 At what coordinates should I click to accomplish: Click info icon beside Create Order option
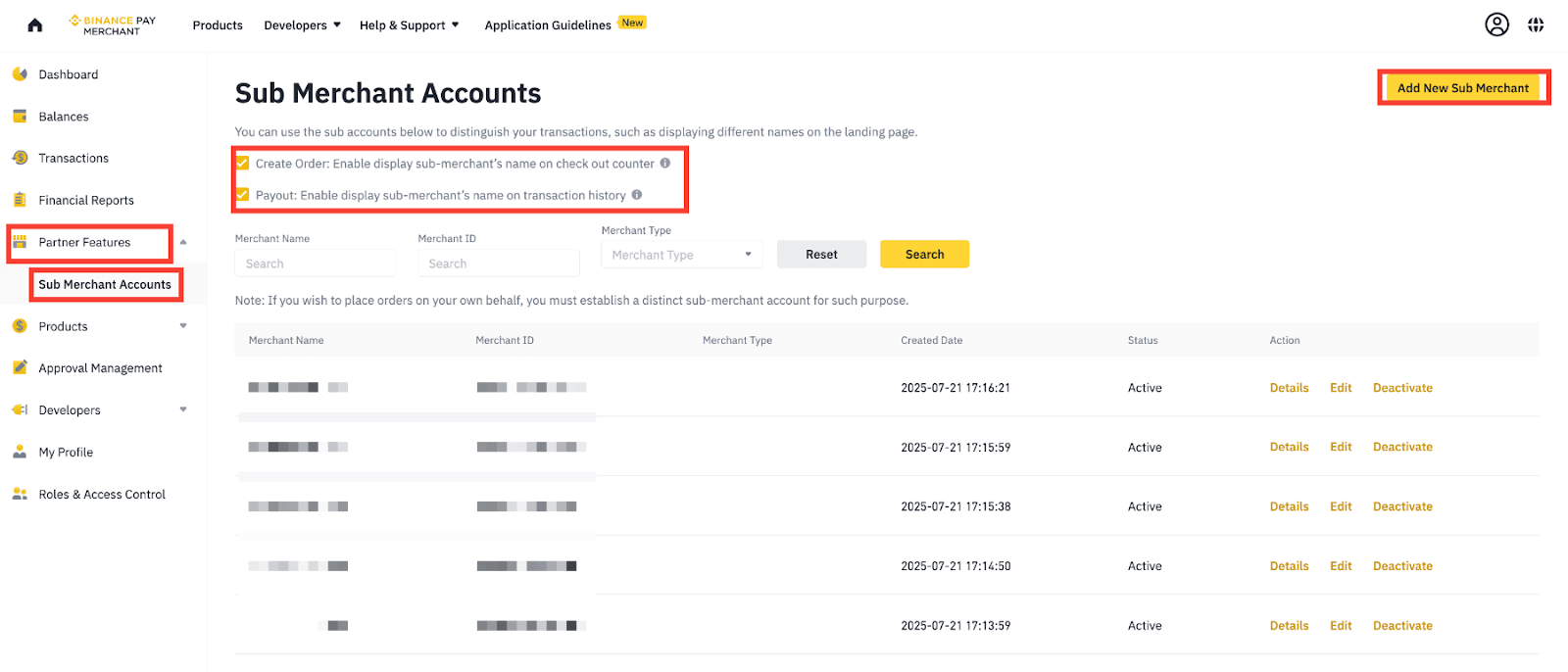[x=665, y=164]
